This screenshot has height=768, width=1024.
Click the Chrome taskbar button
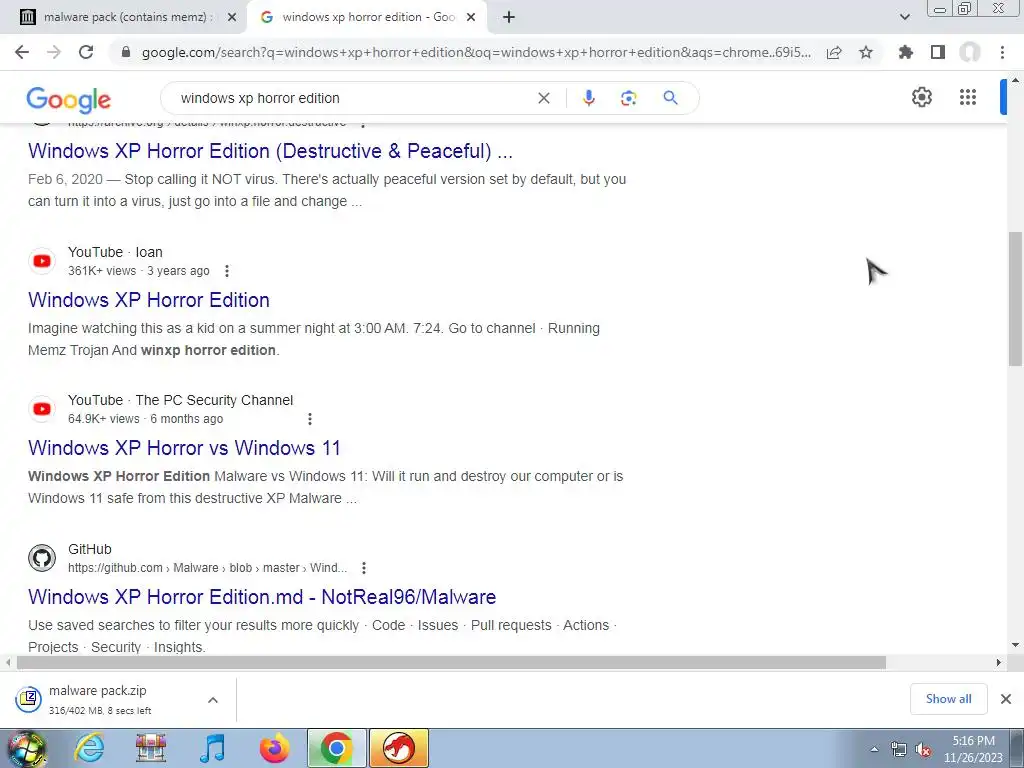coord(336,748)
